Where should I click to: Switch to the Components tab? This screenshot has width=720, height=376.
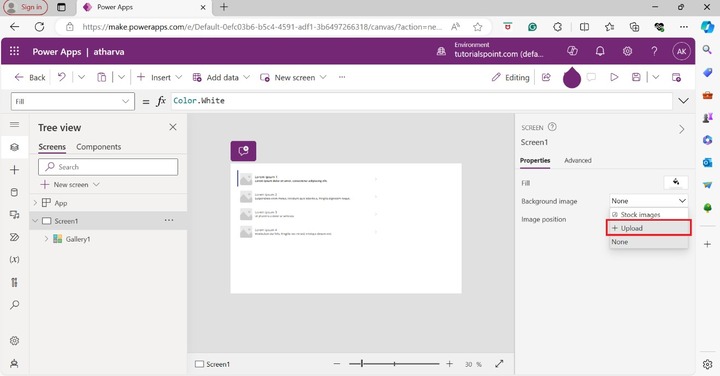99,147
